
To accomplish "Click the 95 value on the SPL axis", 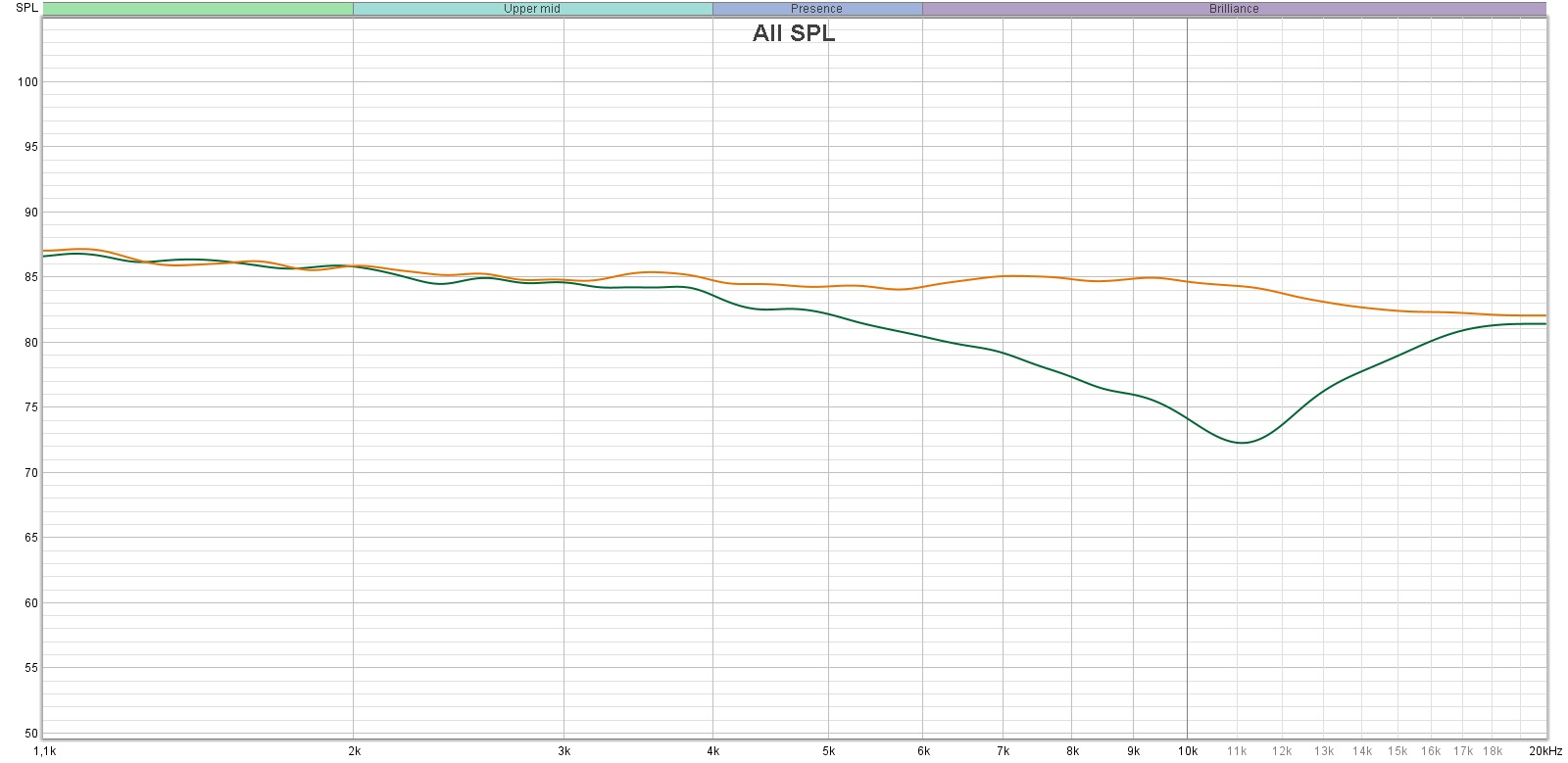I will click(30, 147).
